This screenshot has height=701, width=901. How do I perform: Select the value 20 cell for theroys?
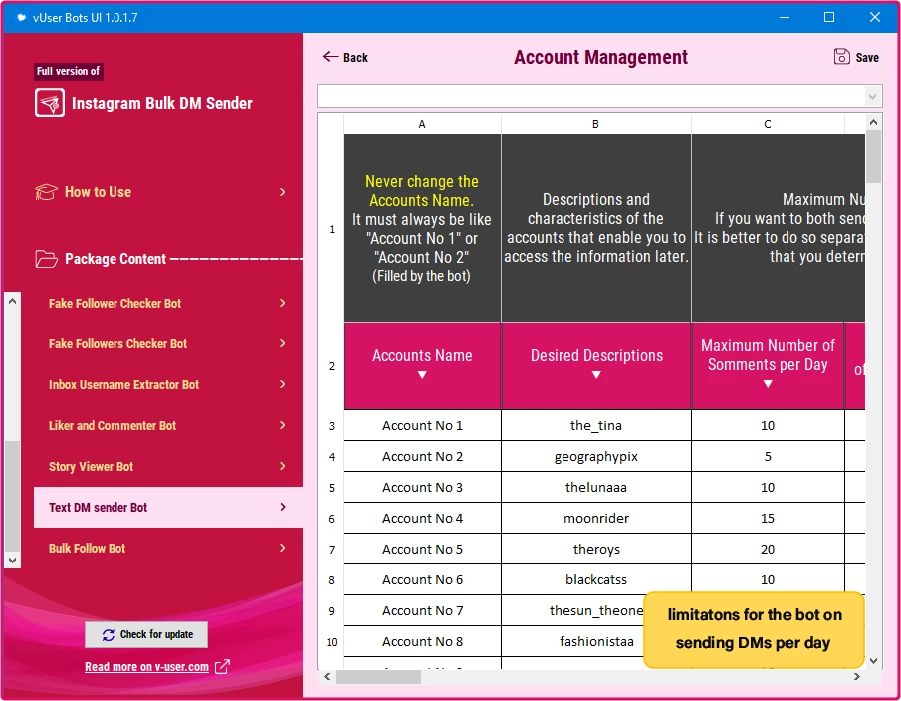coord(768,549)
